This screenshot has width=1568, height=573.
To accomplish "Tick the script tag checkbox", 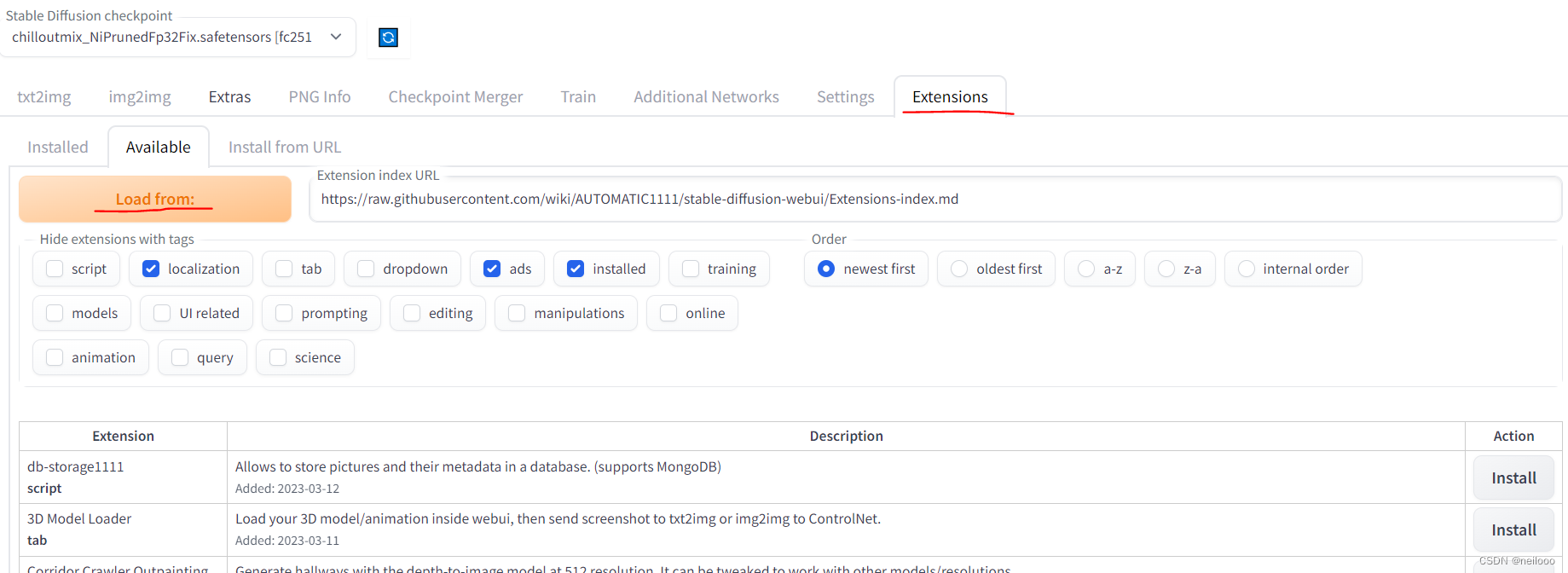I will point(55,269).
